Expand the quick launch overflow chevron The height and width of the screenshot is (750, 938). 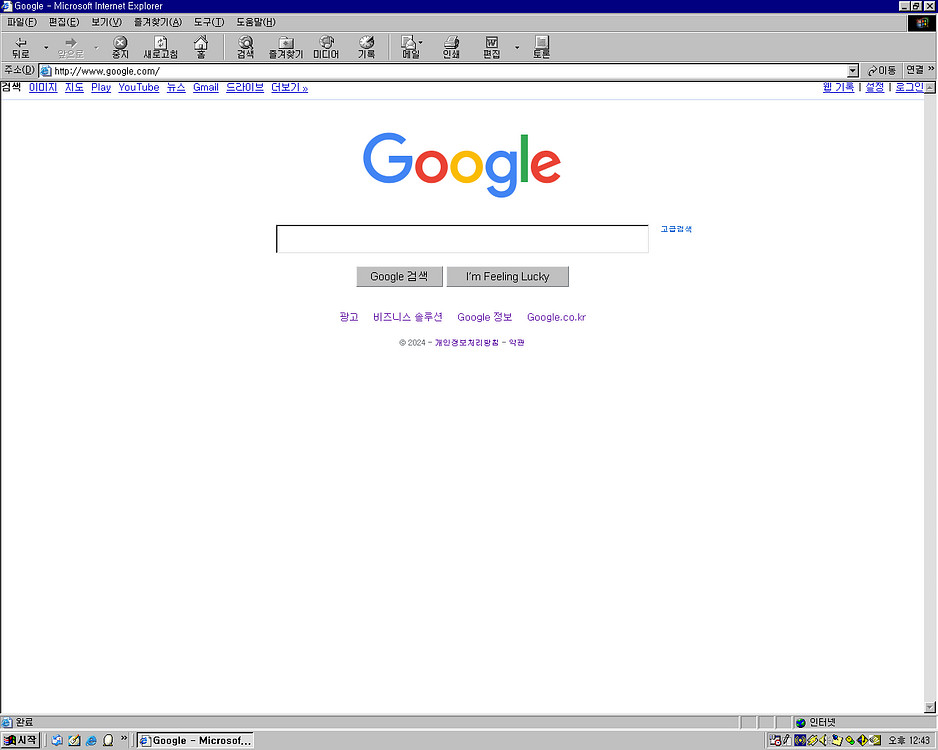click(124, 739)
